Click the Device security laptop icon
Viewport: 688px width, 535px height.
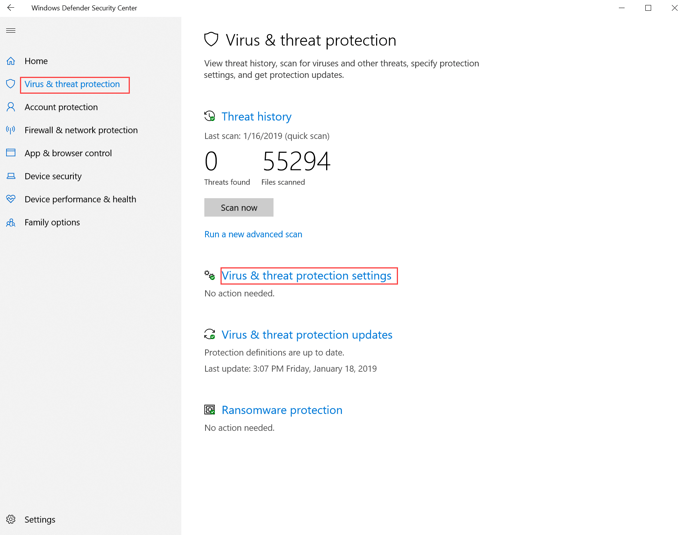point(11,176)
